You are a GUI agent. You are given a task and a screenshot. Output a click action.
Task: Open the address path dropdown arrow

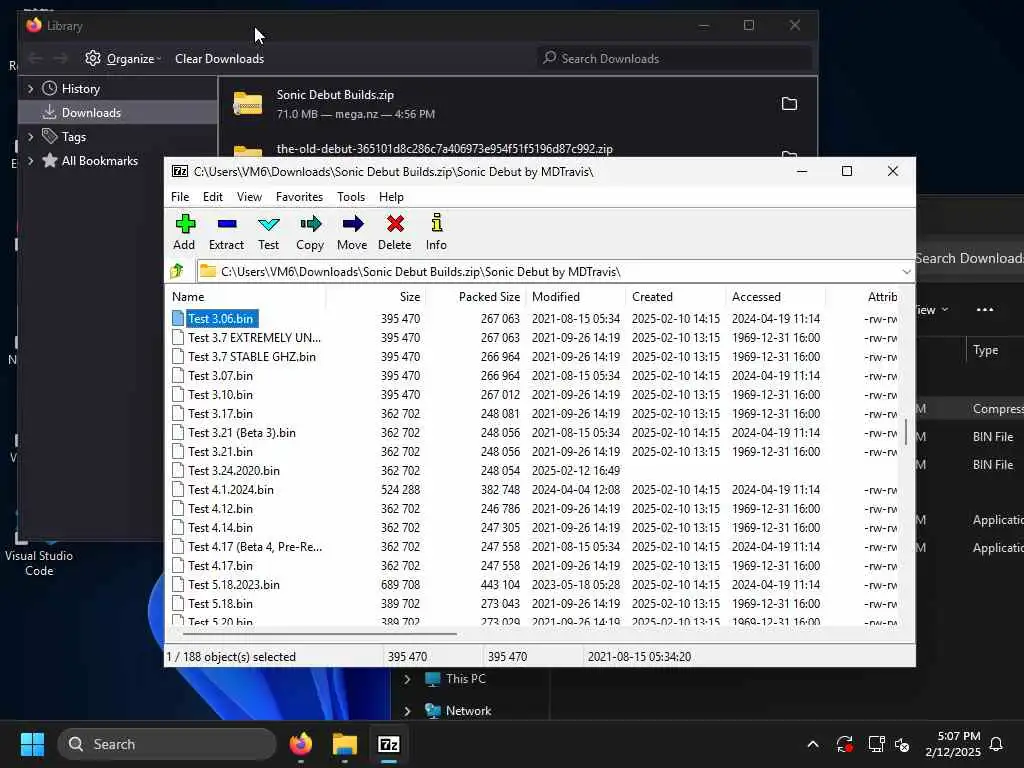(x=906, y=272)
